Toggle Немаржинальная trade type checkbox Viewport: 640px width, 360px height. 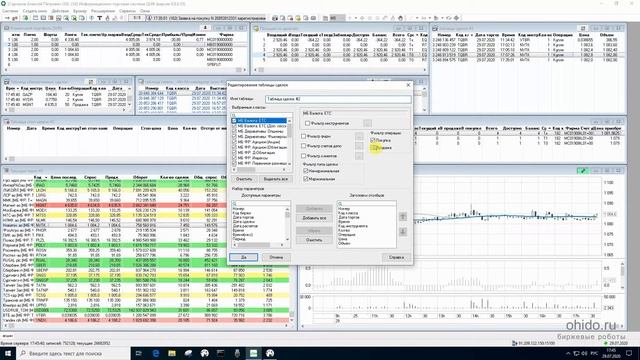[x=306, y=171]
